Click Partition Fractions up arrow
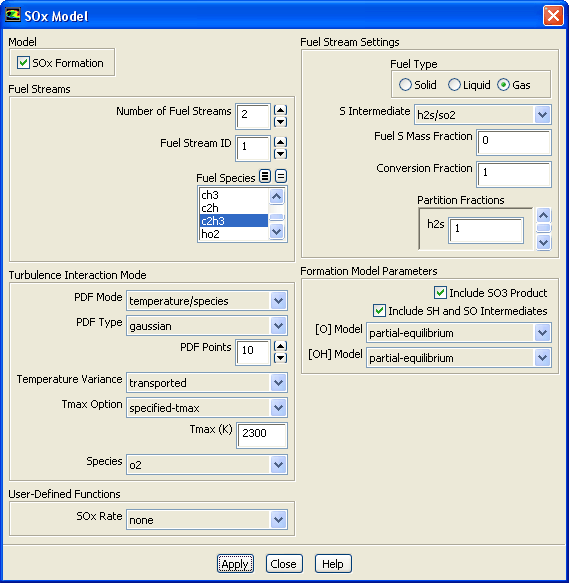The height and width of the screenshot is (583, 569). click(x=543, y=215)
